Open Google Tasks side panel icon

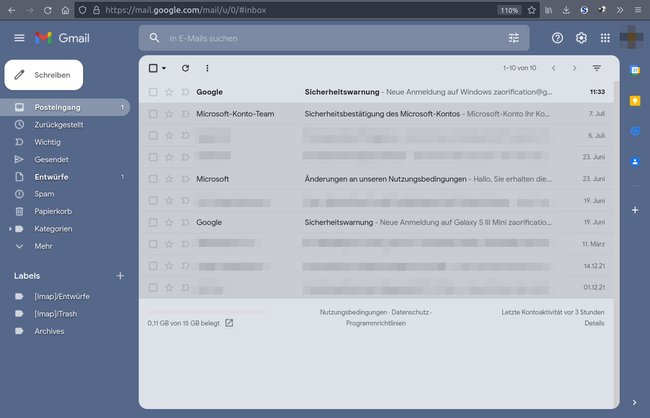pos(635,131)
